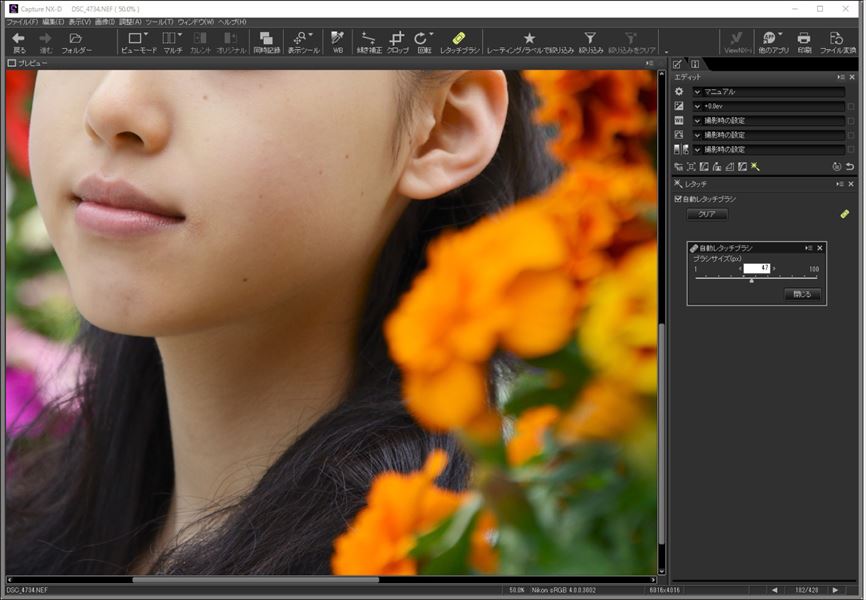Open the ヘルプ(H) menu
This screenshot has height=600, width=866.
pyautogui.click(x=233, y=22)
